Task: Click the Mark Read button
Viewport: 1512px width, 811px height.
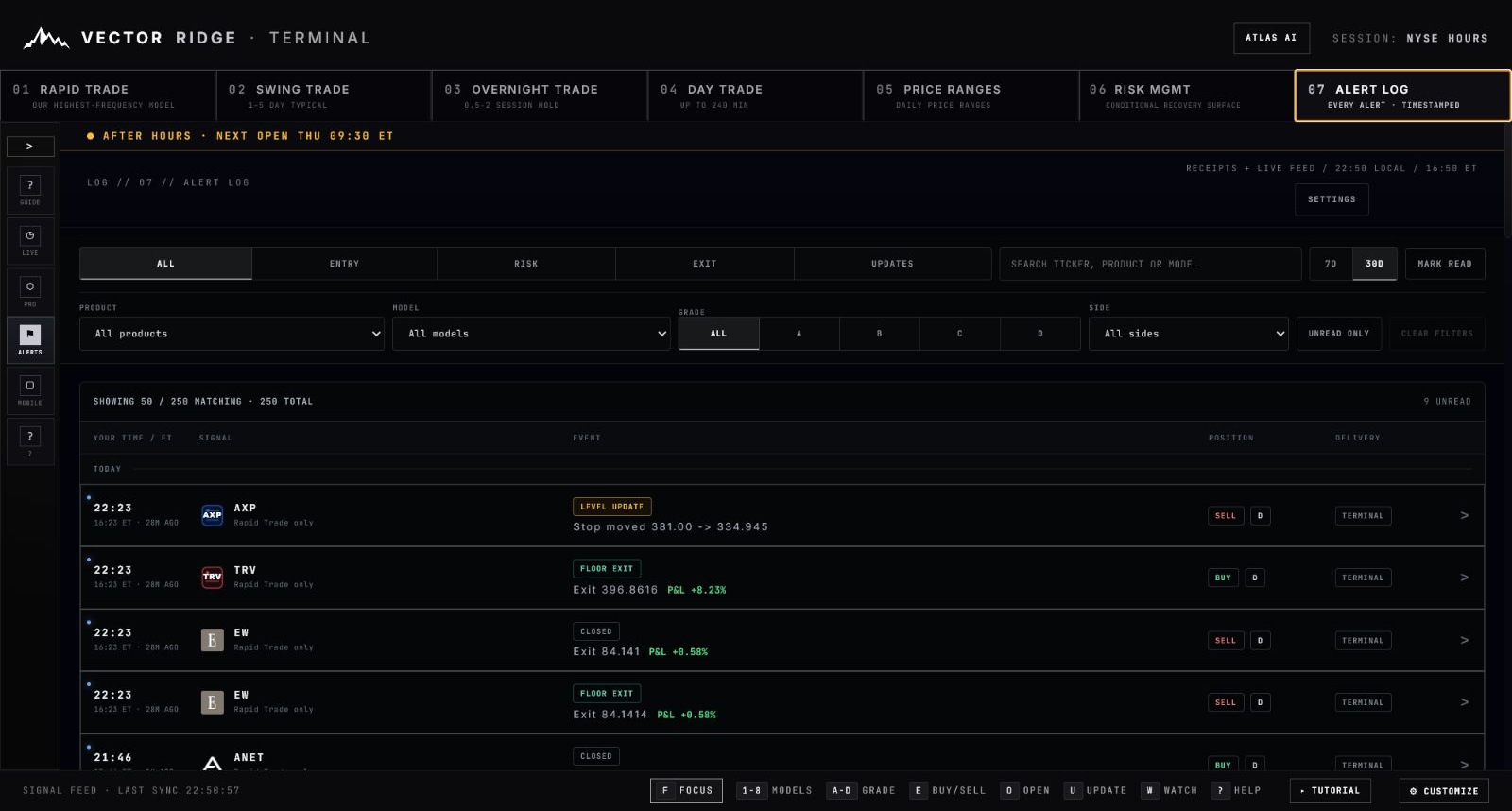Action: click(x=1445, y=264)
